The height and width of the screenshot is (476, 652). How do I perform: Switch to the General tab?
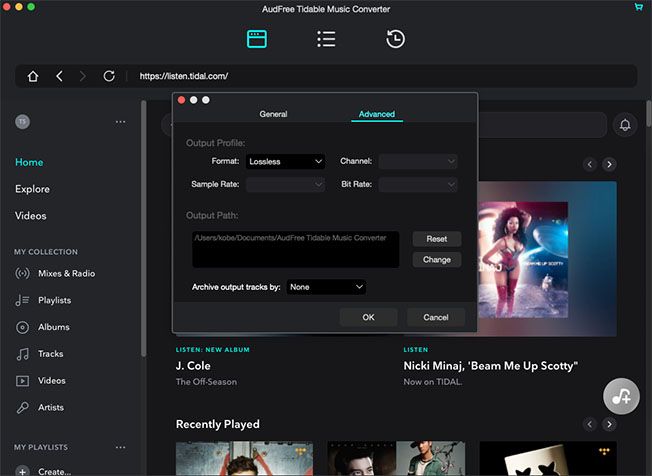pos(273,114)
